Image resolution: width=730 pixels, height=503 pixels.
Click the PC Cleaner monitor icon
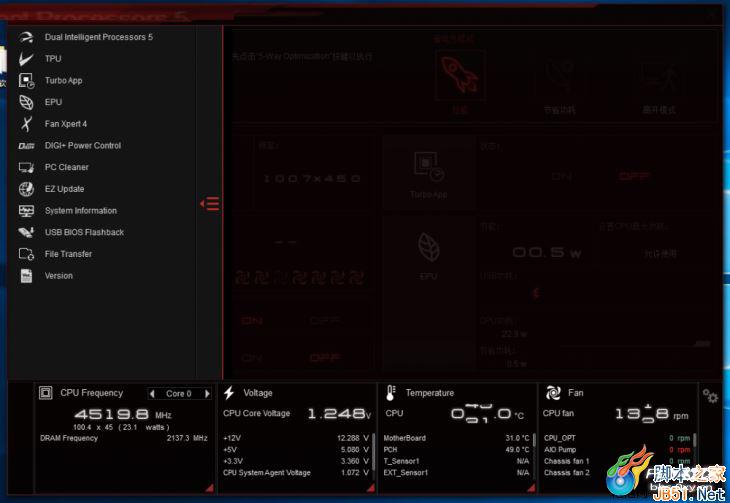coord(27,167)
